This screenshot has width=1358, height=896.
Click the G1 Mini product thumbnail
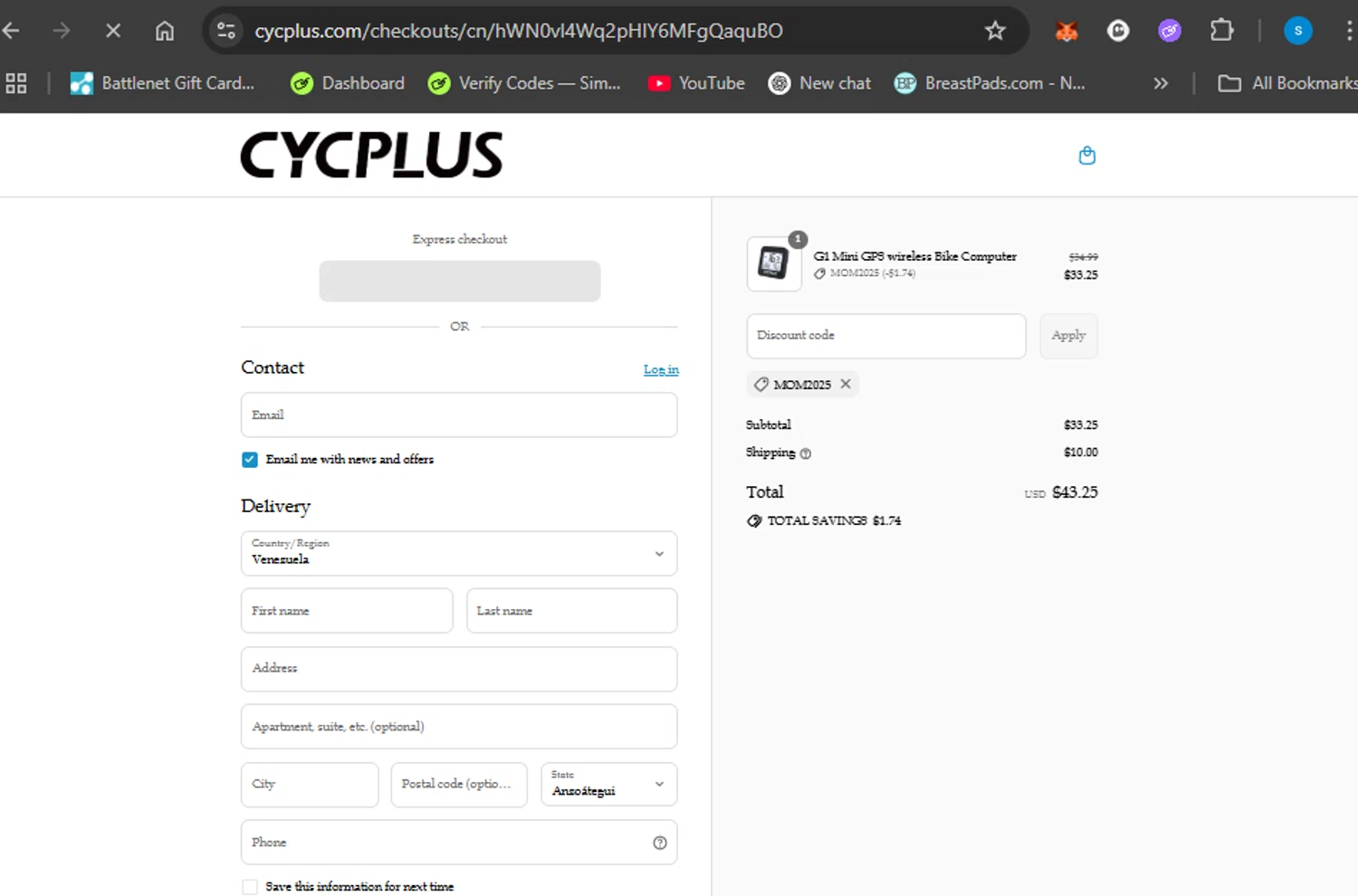(x=774, y=263)
